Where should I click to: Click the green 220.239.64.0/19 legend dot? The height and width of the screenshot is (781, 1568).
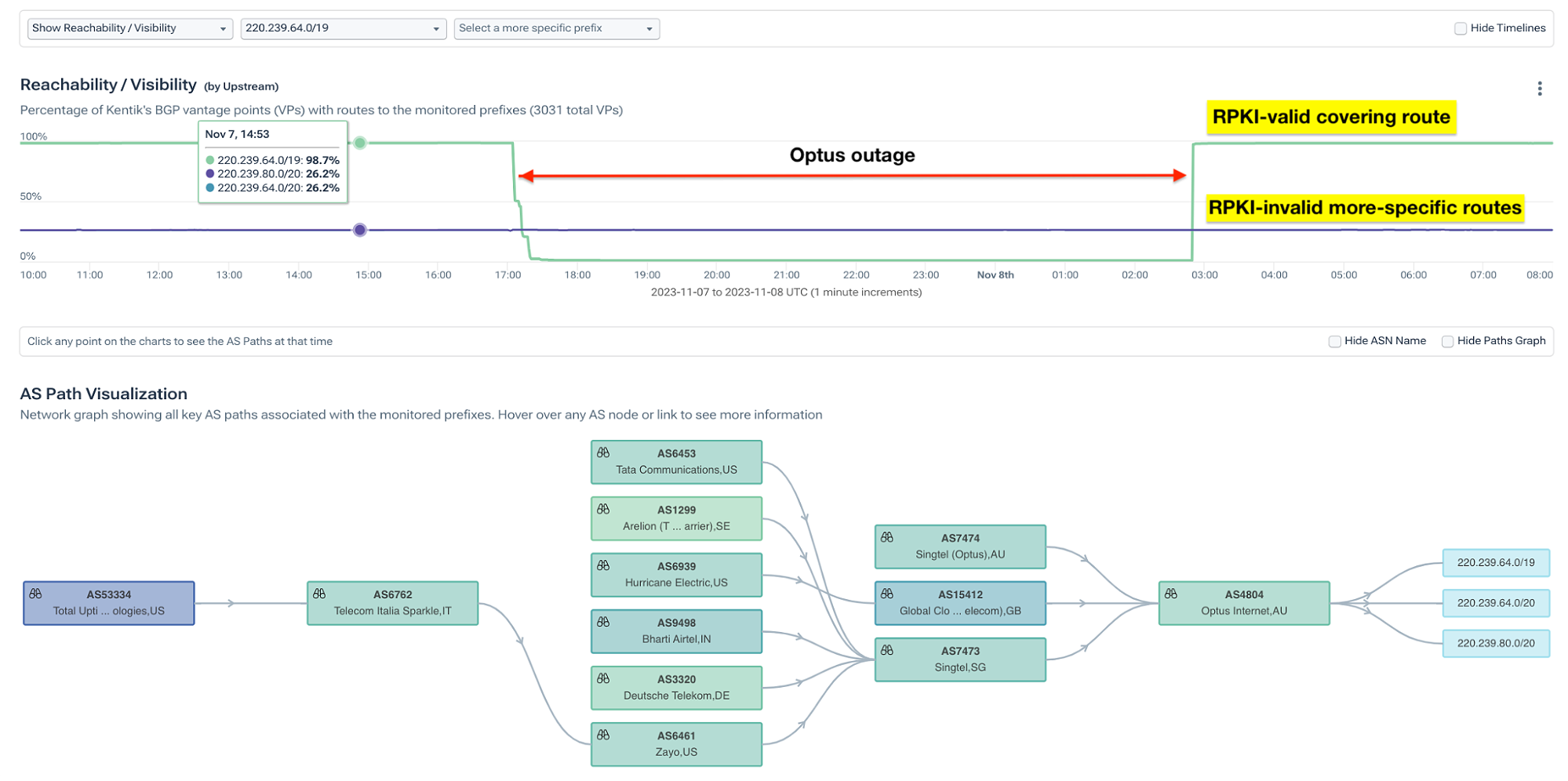[x=210, y=160]
